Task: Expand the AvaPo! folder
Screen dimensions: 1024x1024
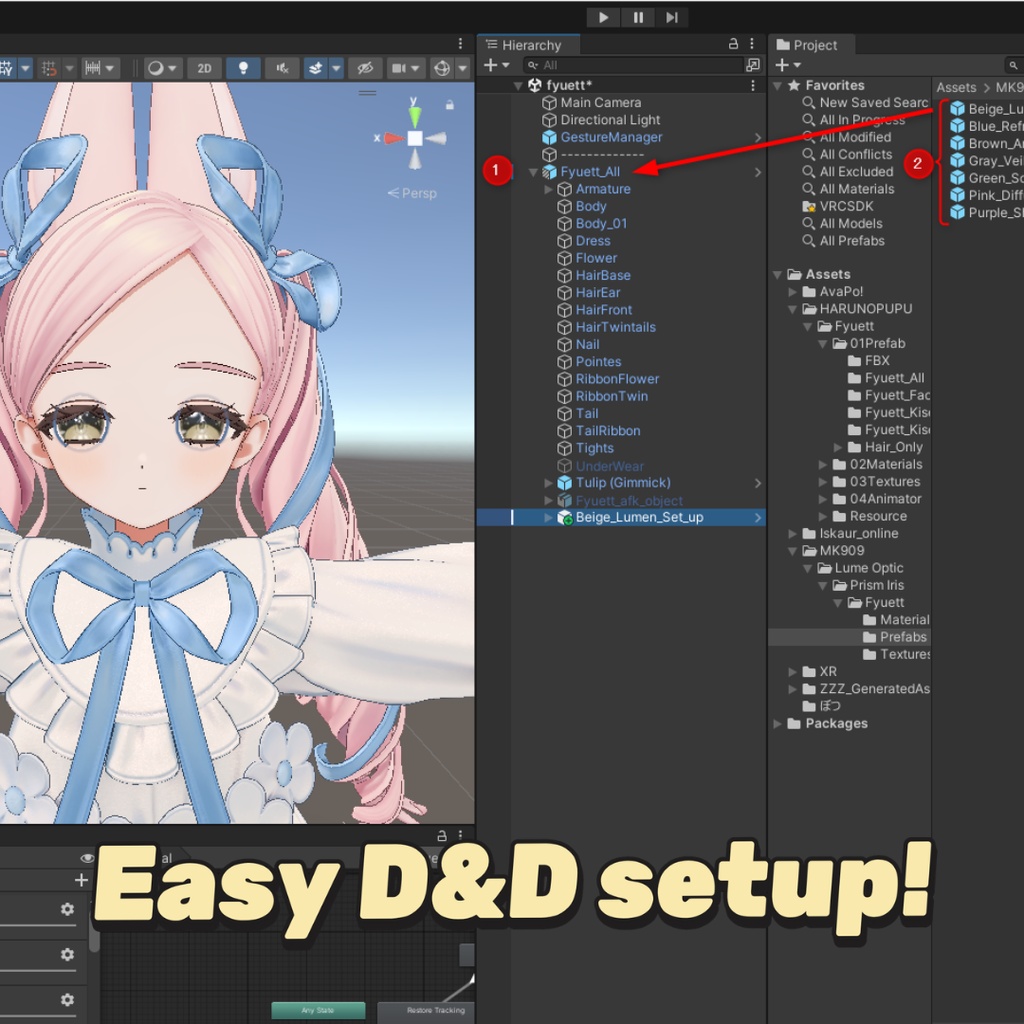Action: click(x=792, y=292)
